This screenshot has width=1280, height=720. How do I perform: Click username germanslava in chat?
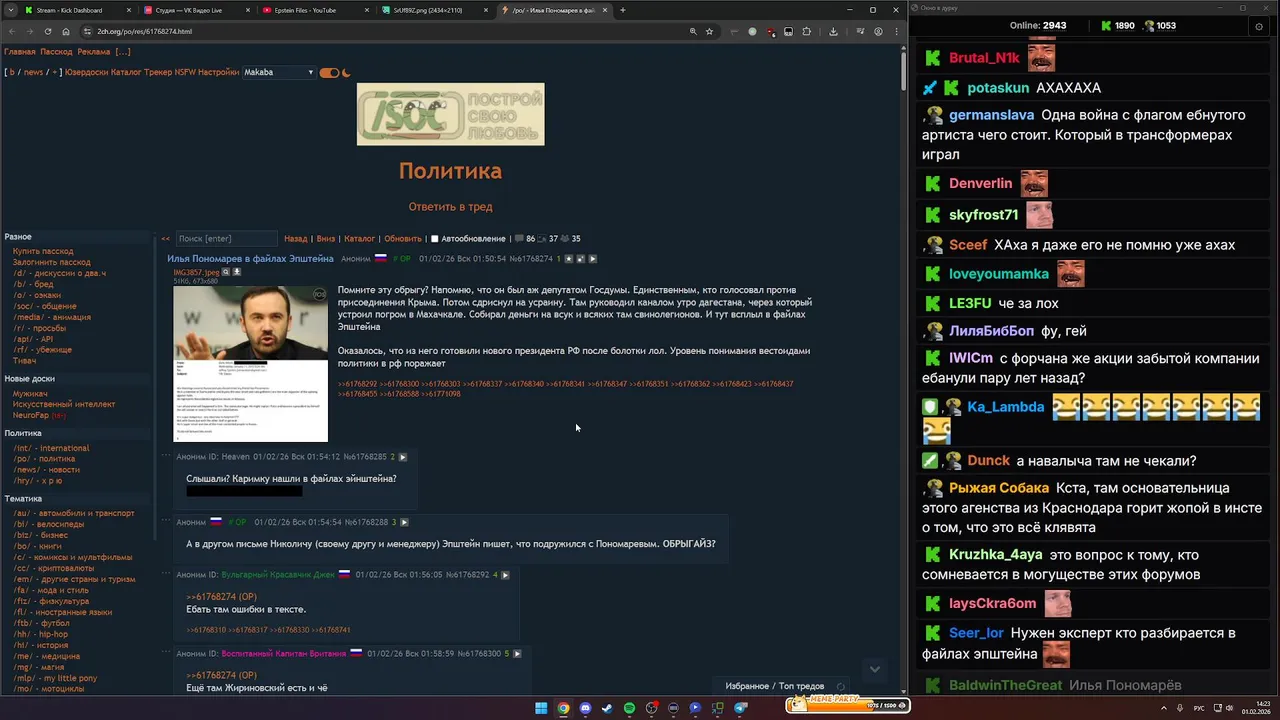click(x=991, y=115)
